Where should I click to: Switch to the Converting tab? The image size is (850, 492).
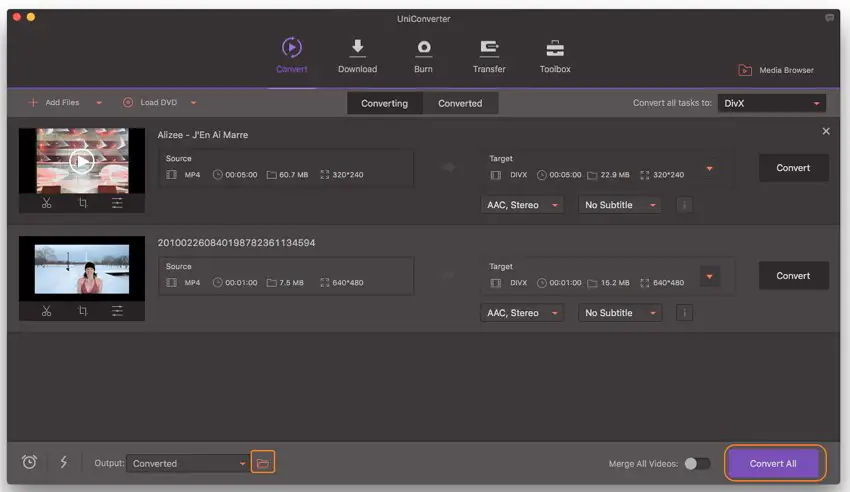pos(384,103)
